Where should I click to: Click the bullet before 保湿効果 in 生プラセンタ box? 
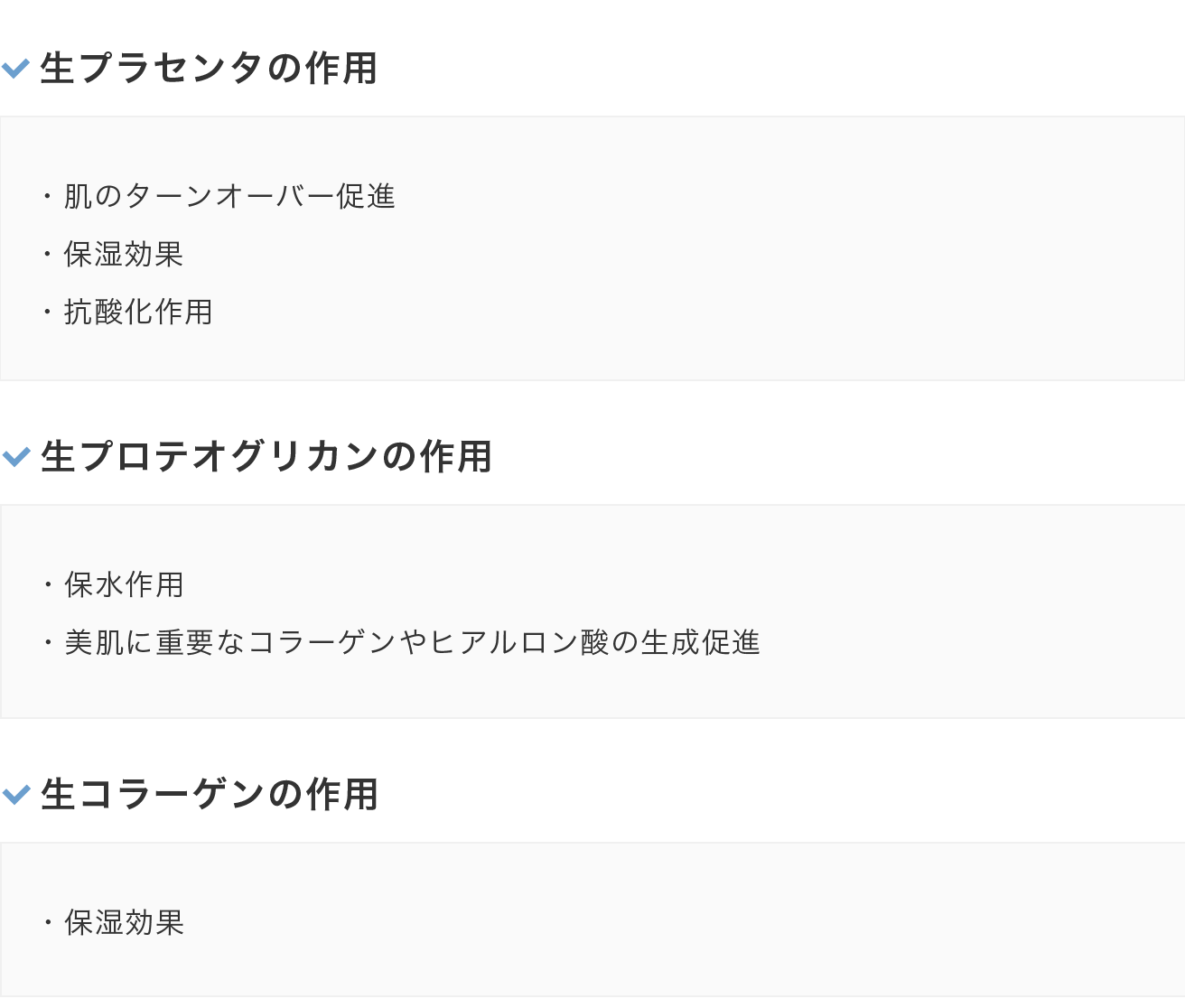pos(48,255)
